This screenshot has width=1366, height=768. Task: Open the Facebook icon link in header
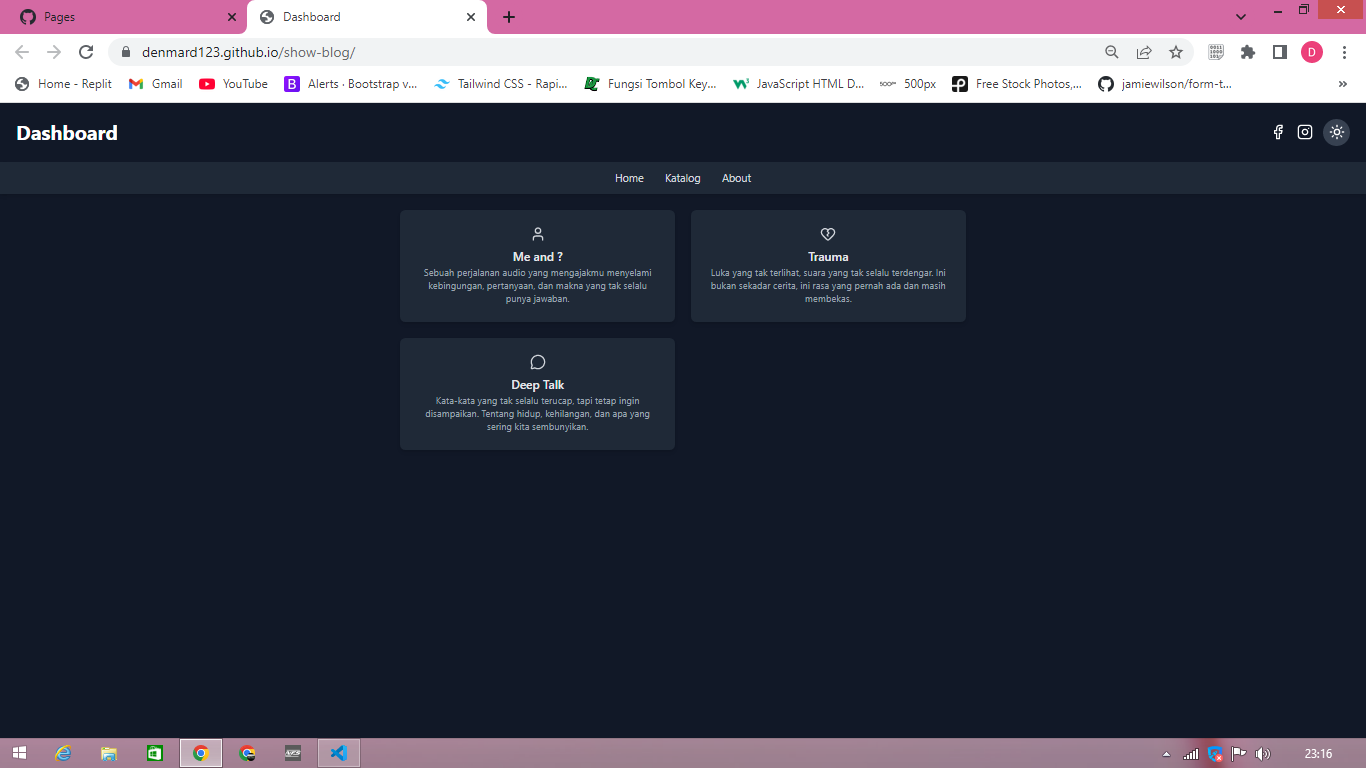pos(1277,132)
